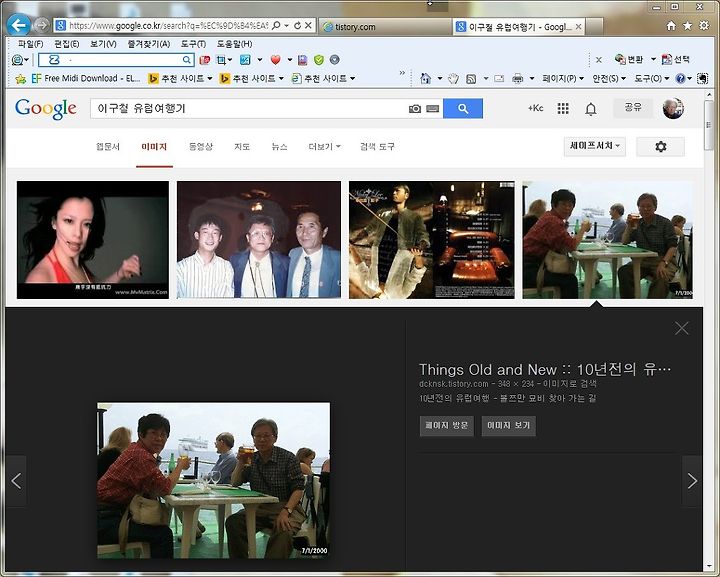This screenshot has height=577, width=720.
Task: Open the IE settings gear at top right
Action: coord(704,26)
